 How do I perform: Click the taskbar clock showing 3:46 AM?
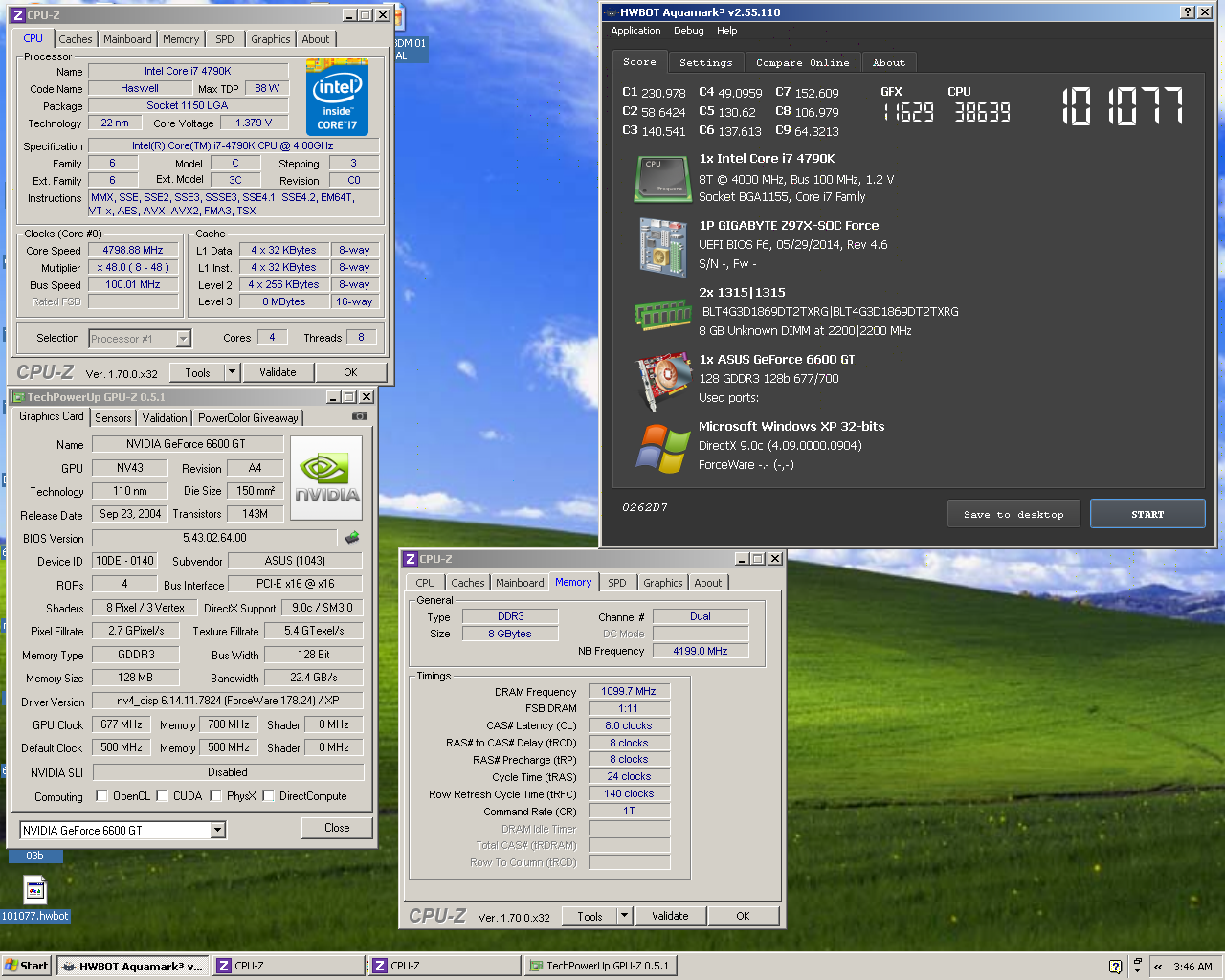[1192, 967]
